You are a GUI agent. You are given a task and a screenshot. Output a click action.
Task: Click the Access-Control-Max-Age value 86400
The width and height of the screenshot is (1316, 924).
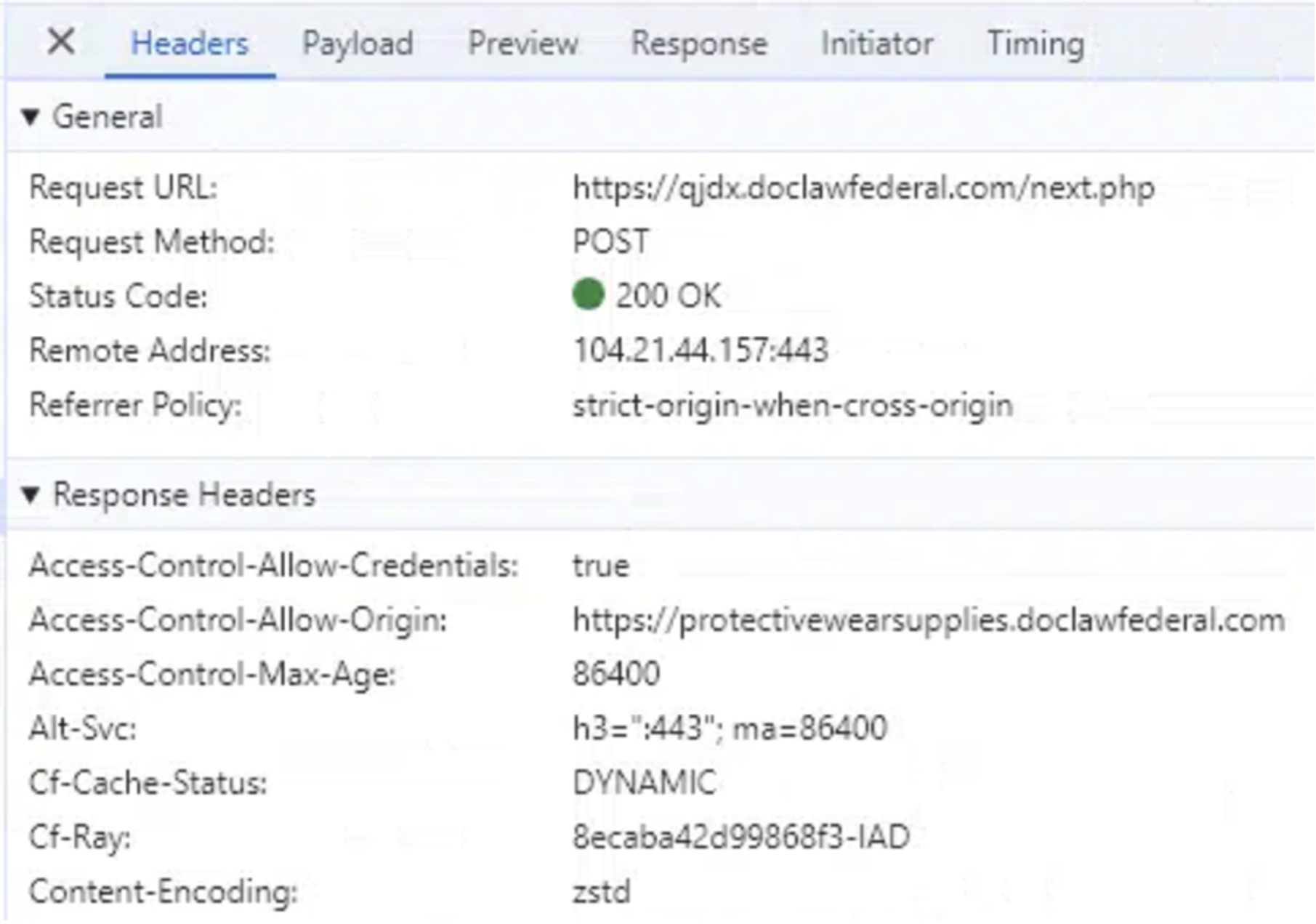(616, 674)
